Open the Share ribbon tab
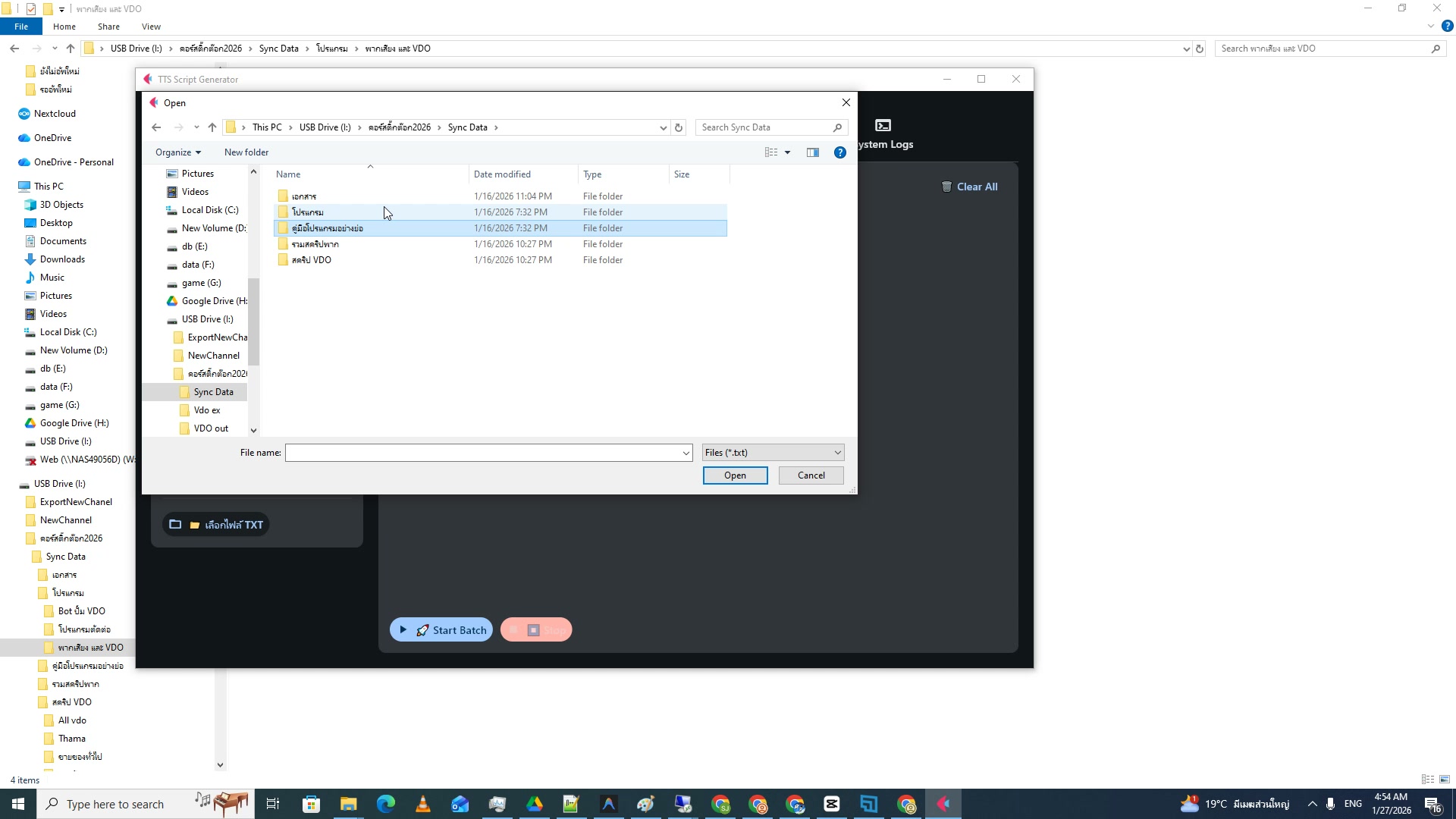The width and height of the screenshot is (1456, 819). point(108,26)
